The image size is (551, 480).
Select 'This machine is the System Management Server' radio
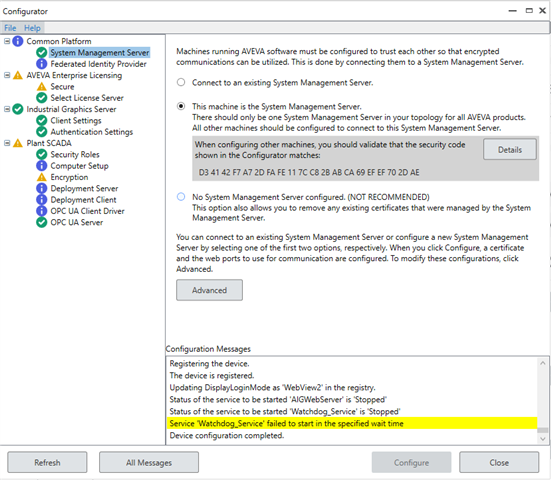click(x=181, y=106)
